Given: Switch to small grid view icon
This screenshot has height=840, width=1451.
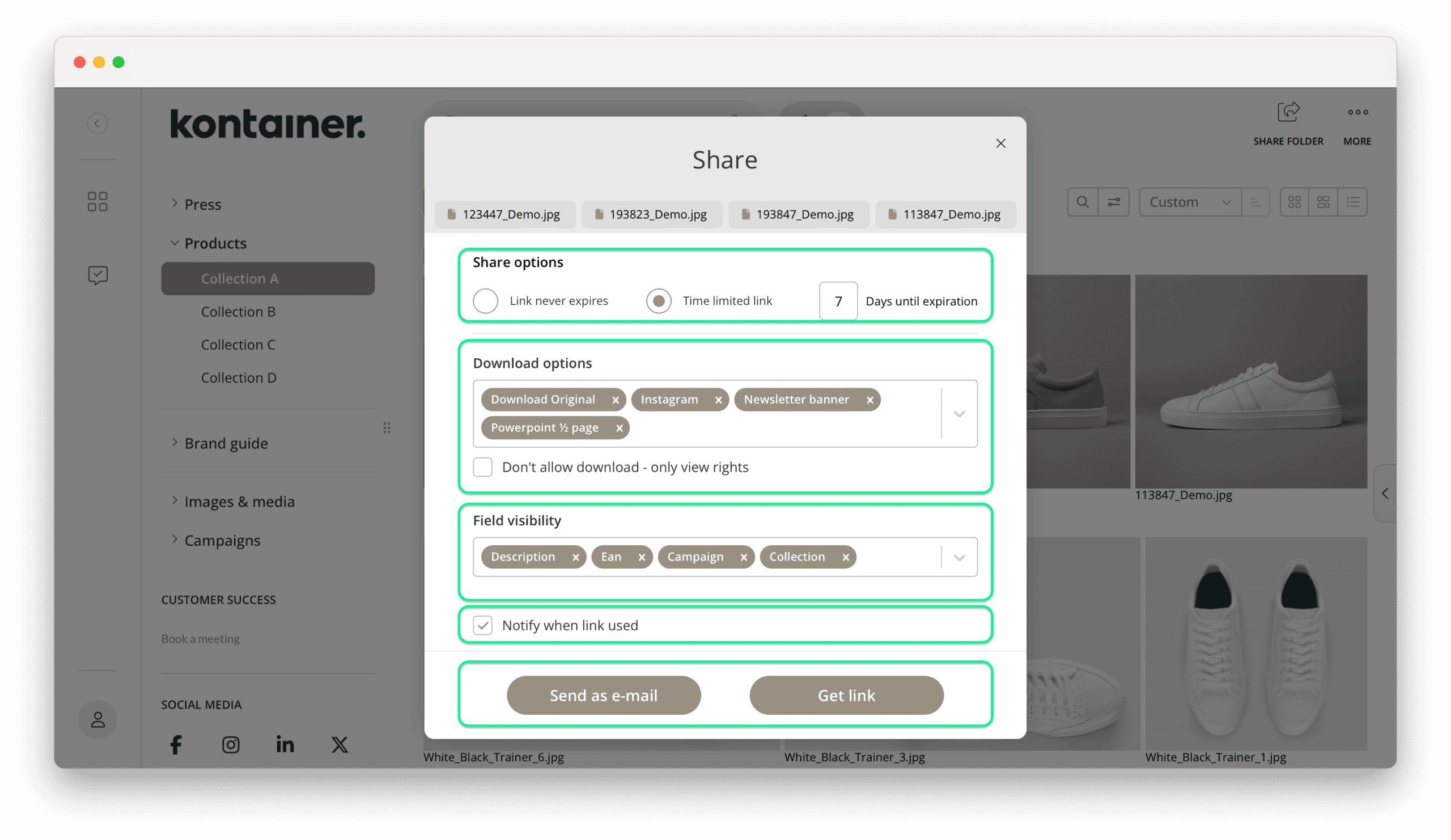Looking at the screenshot, I should tap(1295, 202).
